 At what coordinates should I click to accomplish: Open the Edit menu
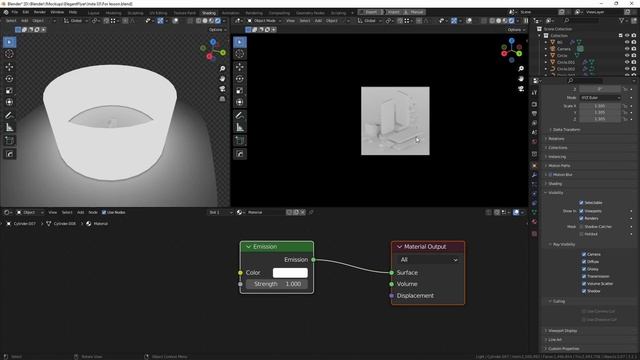(26, 12)
